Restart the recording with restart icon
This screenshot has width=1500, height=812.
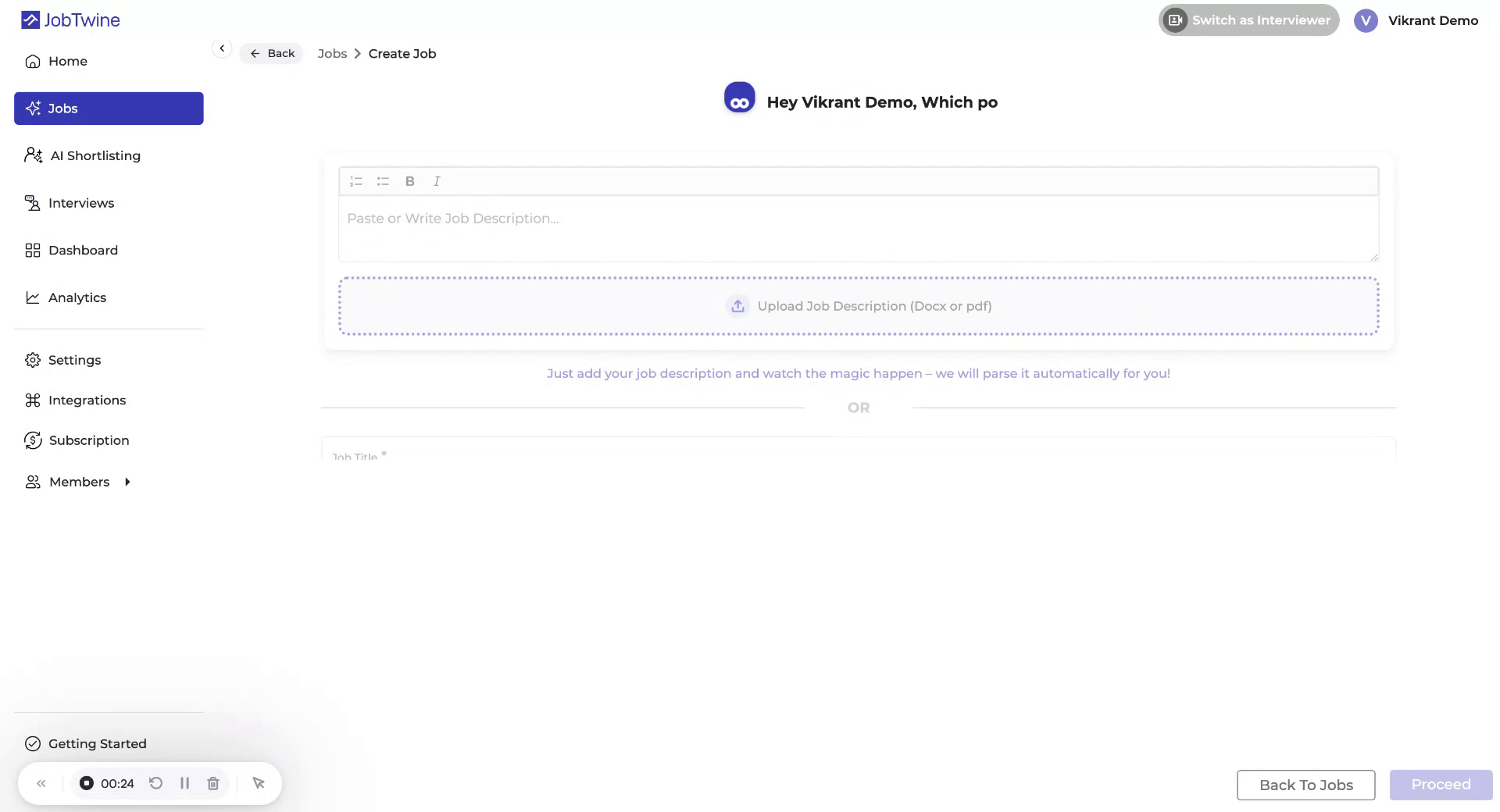[155, 783]
